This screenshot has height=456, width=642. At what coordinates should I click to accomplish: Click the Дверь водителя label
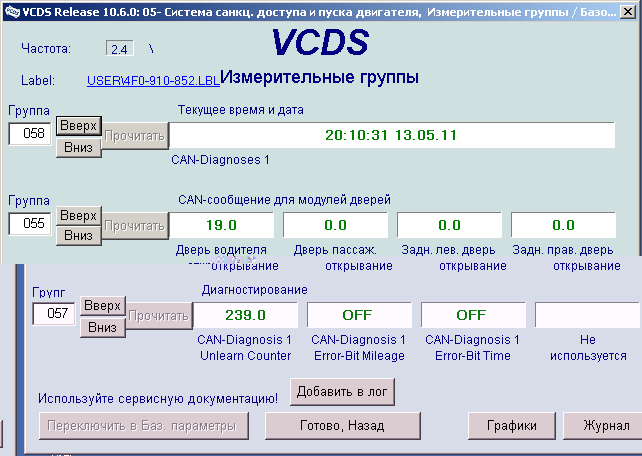[221, 250]
